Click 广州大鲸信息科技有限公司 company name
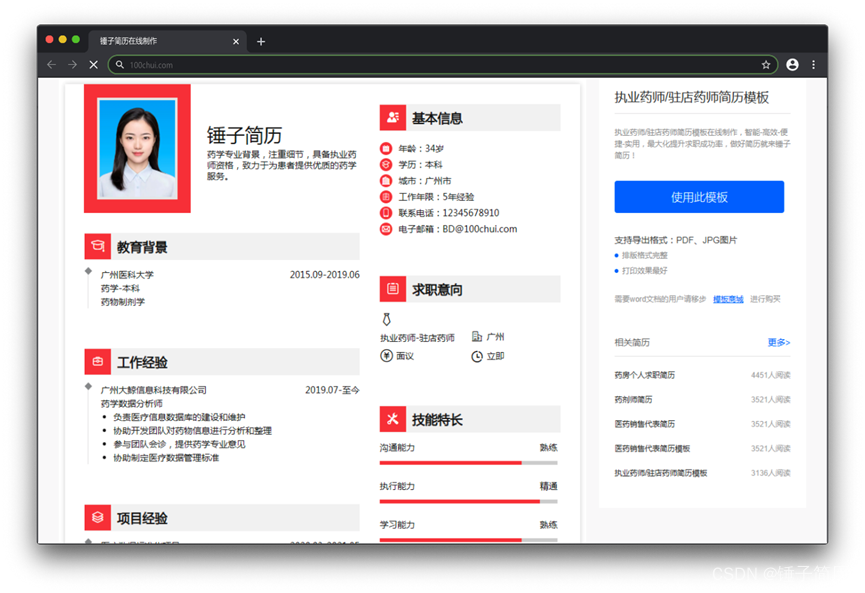Image resolution: width=865 pixels, height=593 pixels. 153,390
